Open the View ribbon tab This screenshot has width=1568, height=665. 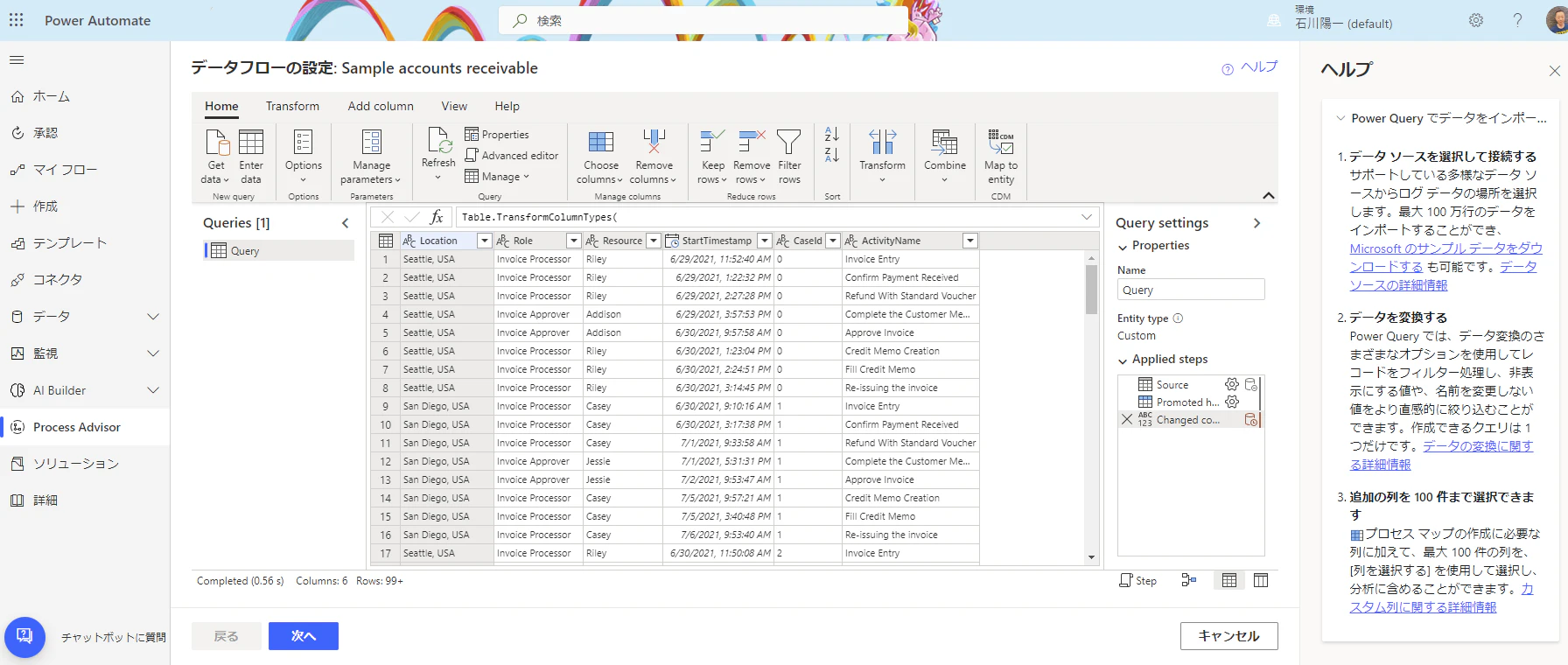coord(454,106)
